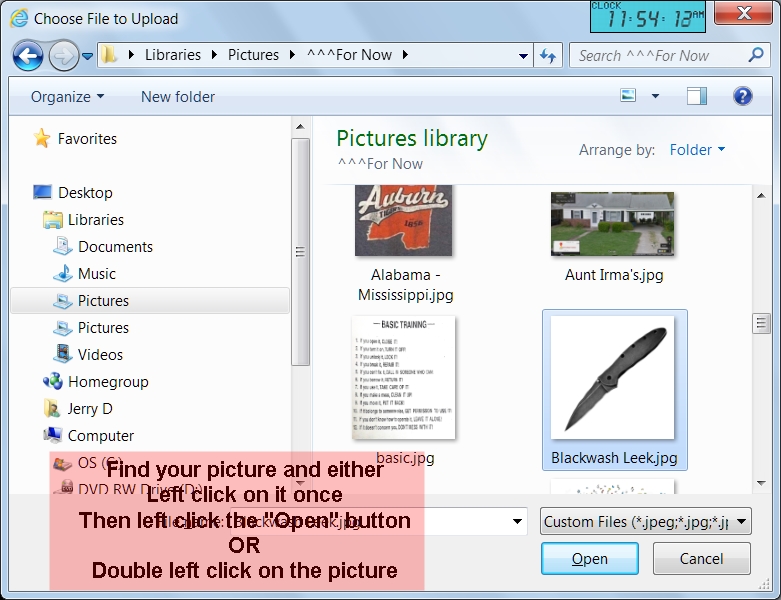
Task: Select Computer in the navigation pane
Action: coord(101,436)
